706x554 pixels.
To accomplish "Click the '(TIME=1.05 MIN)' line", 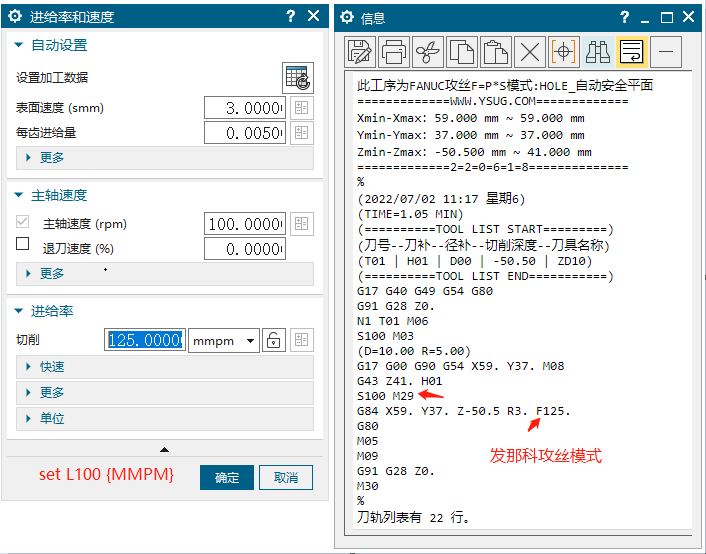I will (x=410, y=214).
